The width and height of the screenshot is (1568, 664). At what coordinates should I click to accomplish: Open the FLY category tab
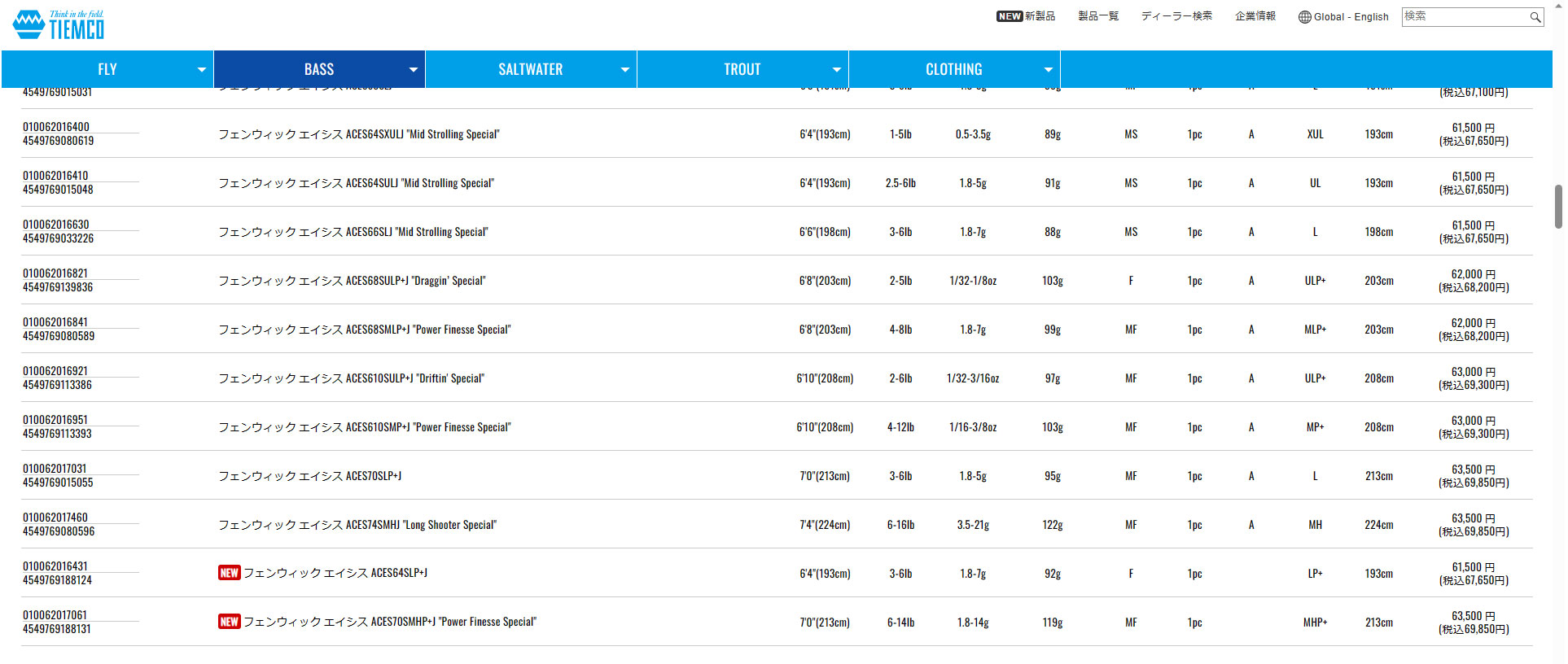click(107, 69)
